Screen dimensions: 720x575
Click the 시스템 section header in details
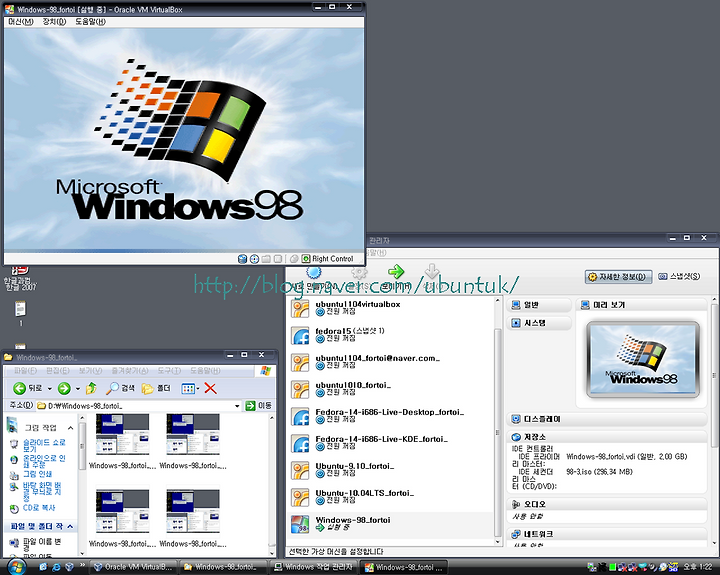click(x=539, y=323)
